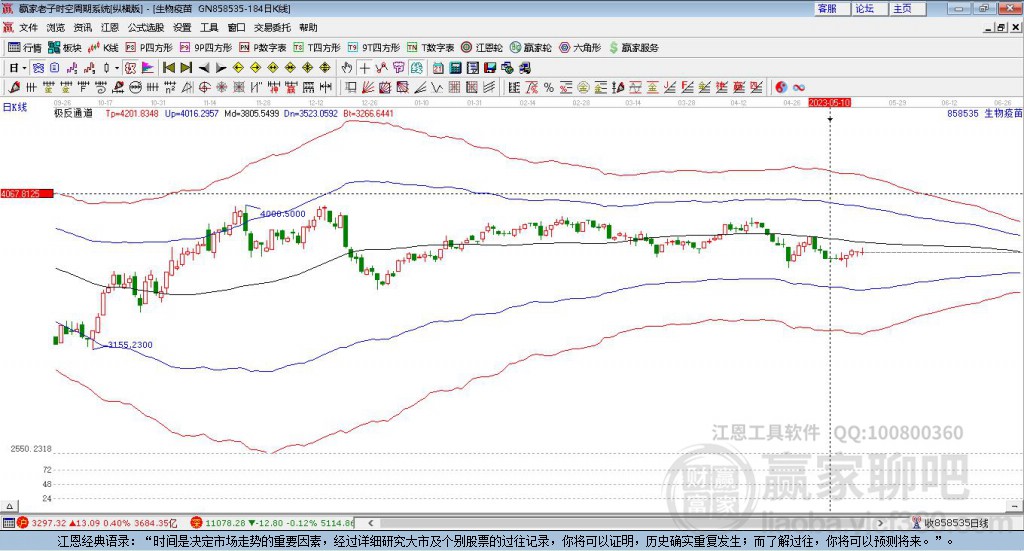Click the 4067.8125 price label
This screenshot has height=551, width=1024.
click(27, 194)
